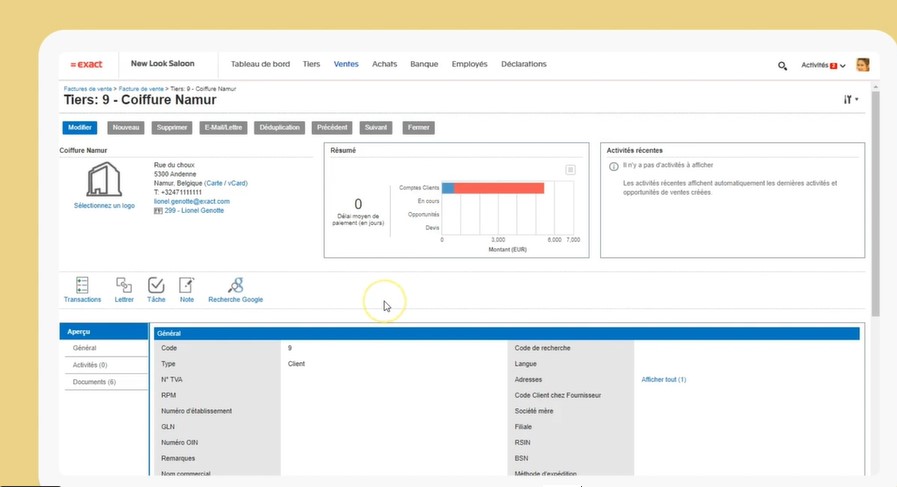Add a note via Note icon
Image resolution: width=897 pixels, height=487 pixels.
[187, 286]
